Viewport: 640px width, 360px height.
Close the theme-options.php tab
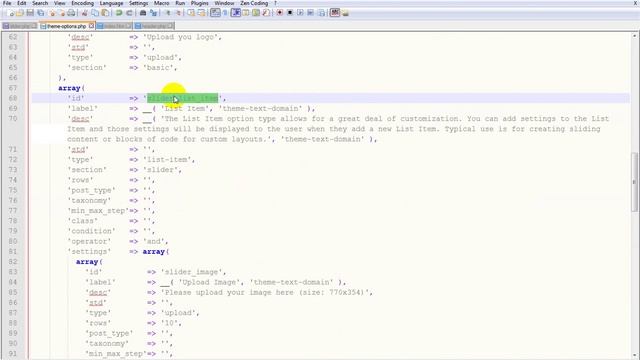click(91, 26)
